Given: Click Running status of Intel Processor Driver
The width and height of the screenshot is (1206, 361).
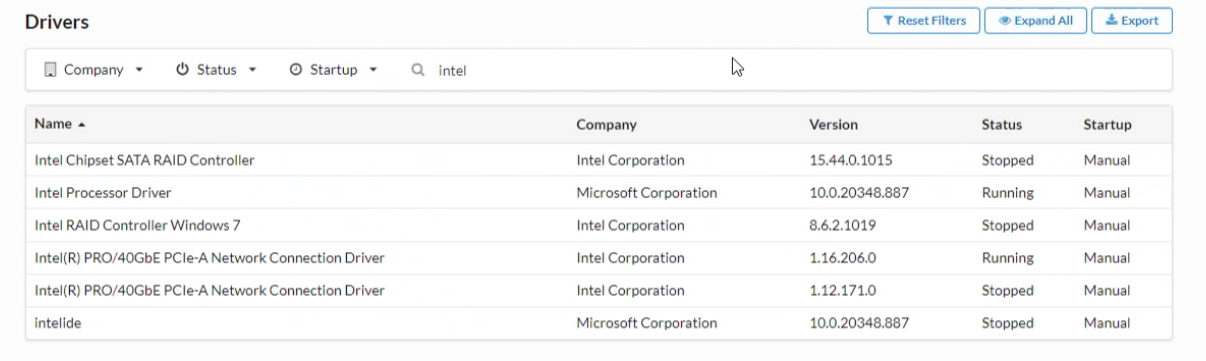Looking at the screenshot, I should click(x=1008, y=192).
